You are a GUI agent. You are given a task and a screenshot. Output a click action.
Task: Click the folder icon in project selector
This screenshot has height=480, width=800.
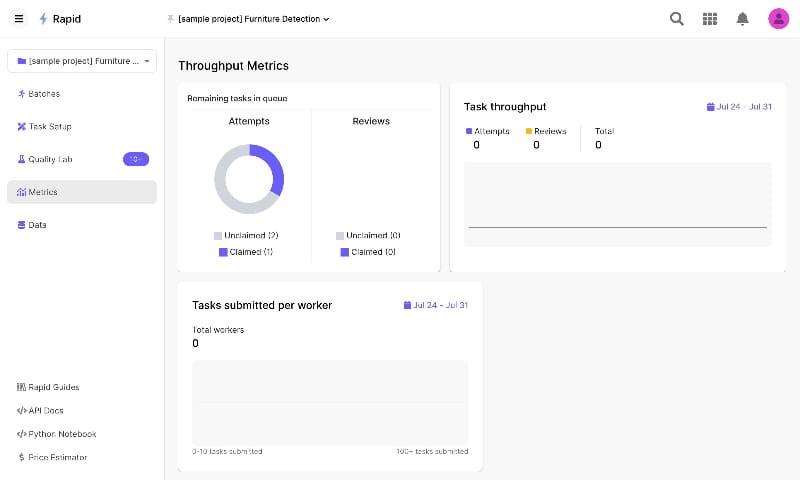tap(21, 61)
